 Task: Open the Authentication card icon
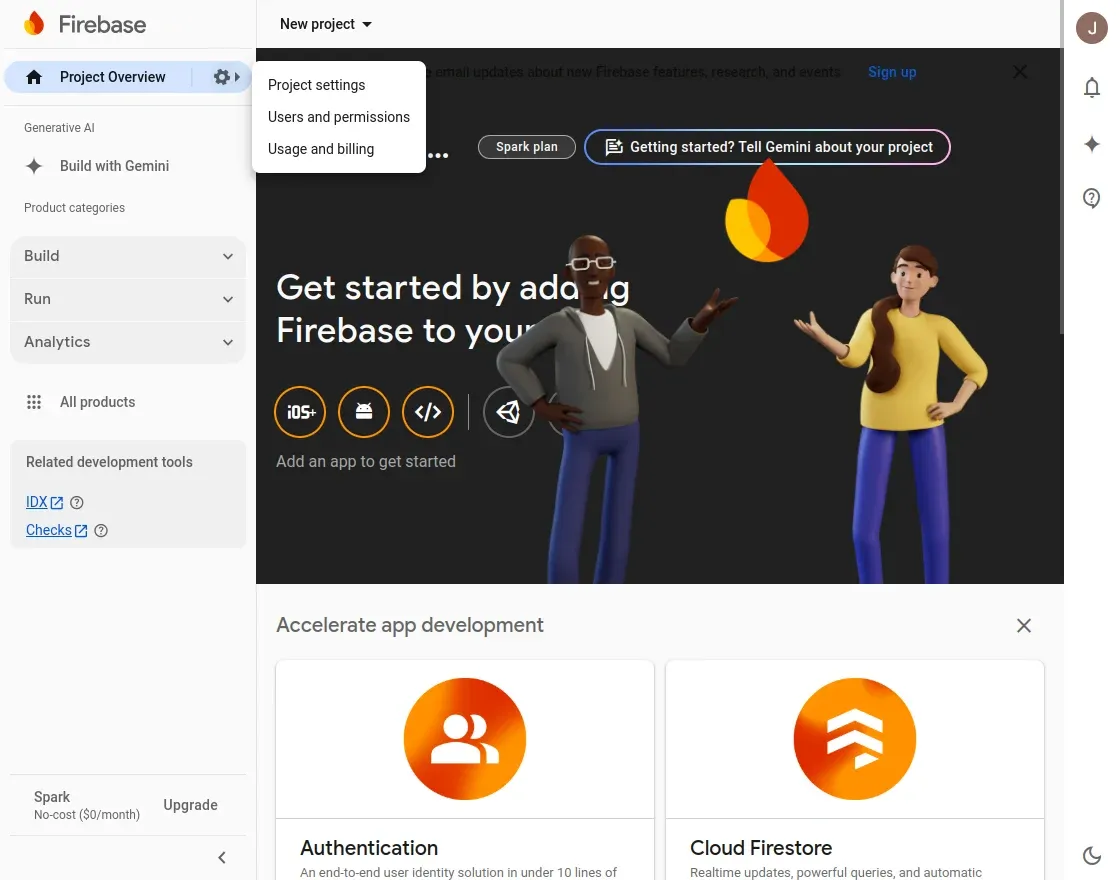(x=464, y=739)
